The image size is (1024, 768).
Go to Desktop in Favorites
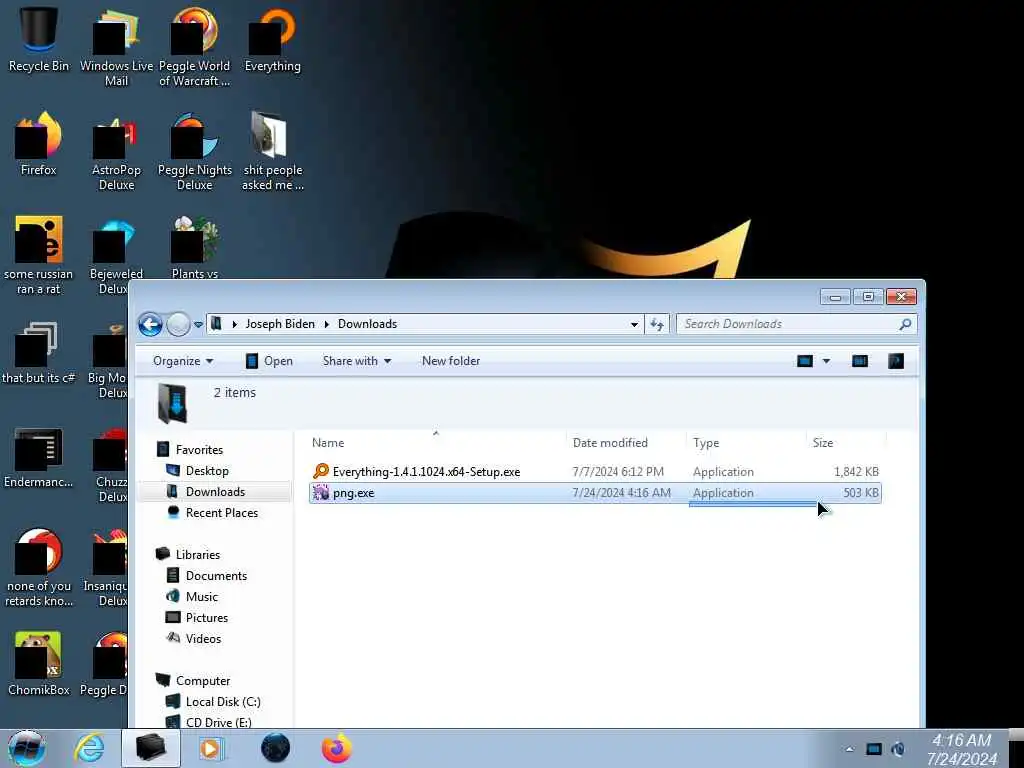[206, 471]
